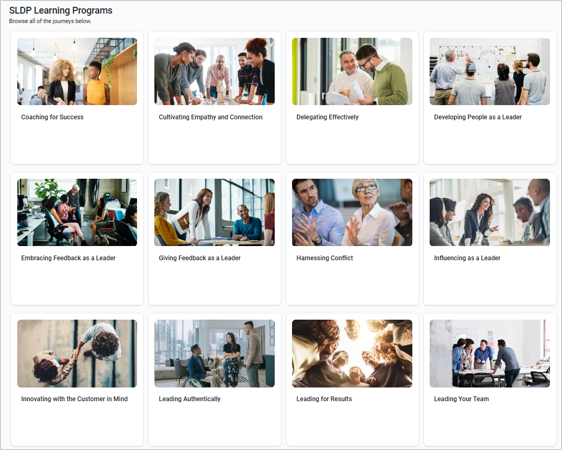Select the Harnessing Conflict thumbnail

point(352,212)
